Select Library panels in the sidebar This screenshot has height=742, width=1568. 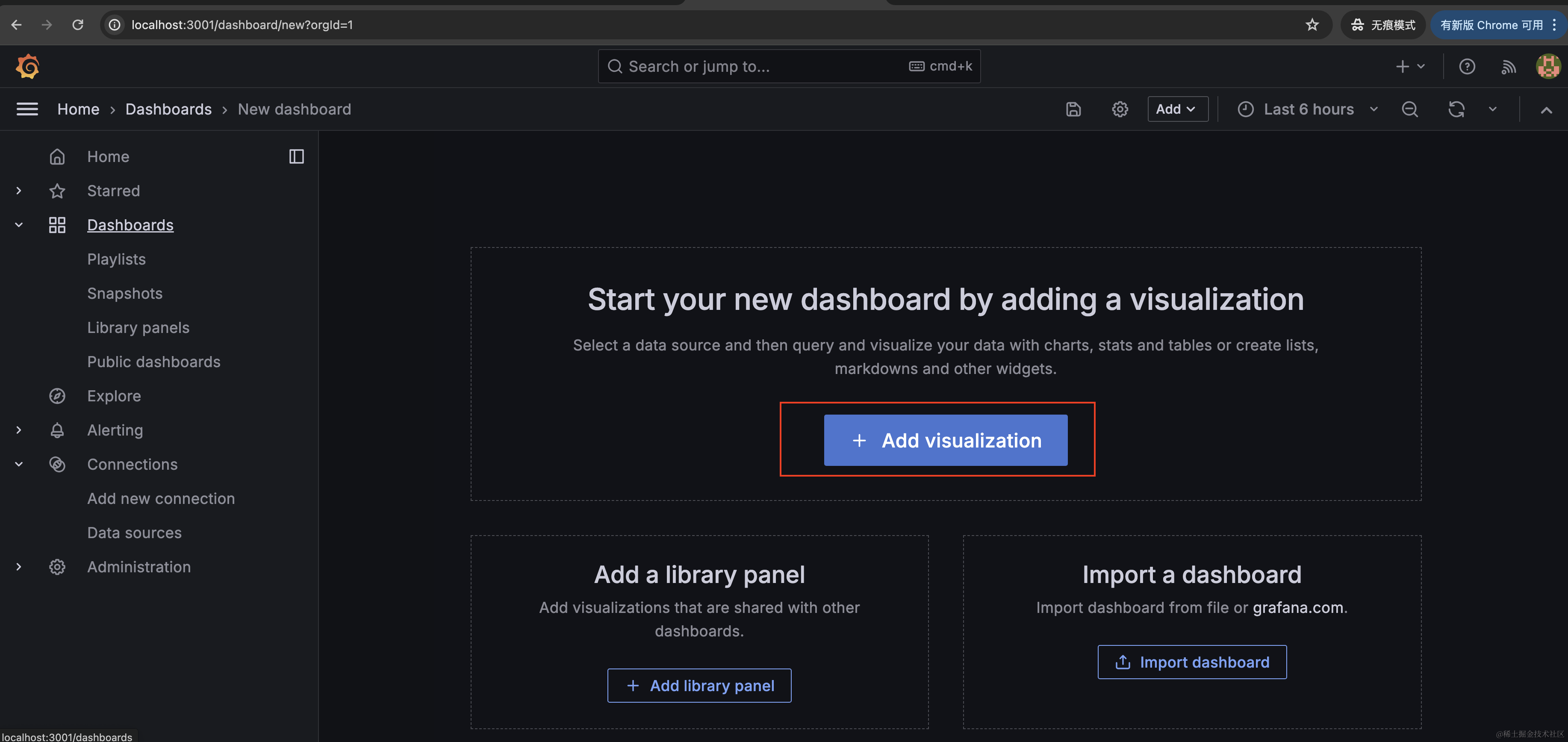[x=138, y=327]
